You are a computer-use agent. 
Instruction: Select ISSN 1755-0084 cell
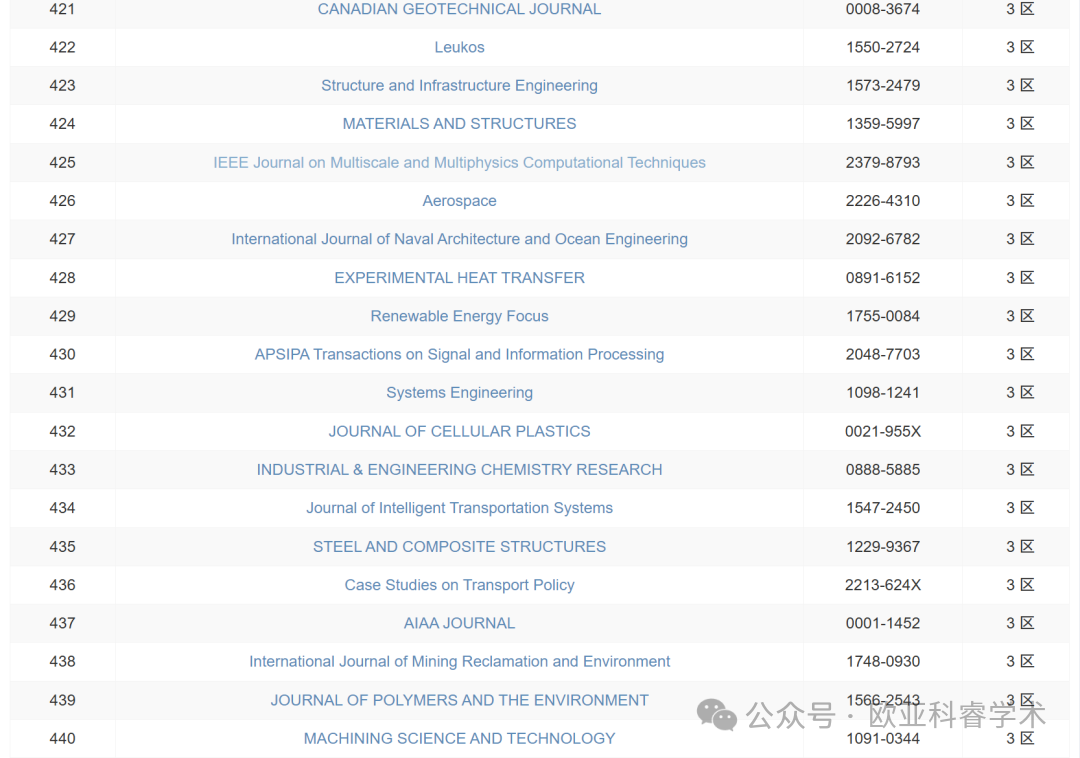pyautogui.click(x=883, y=316)
